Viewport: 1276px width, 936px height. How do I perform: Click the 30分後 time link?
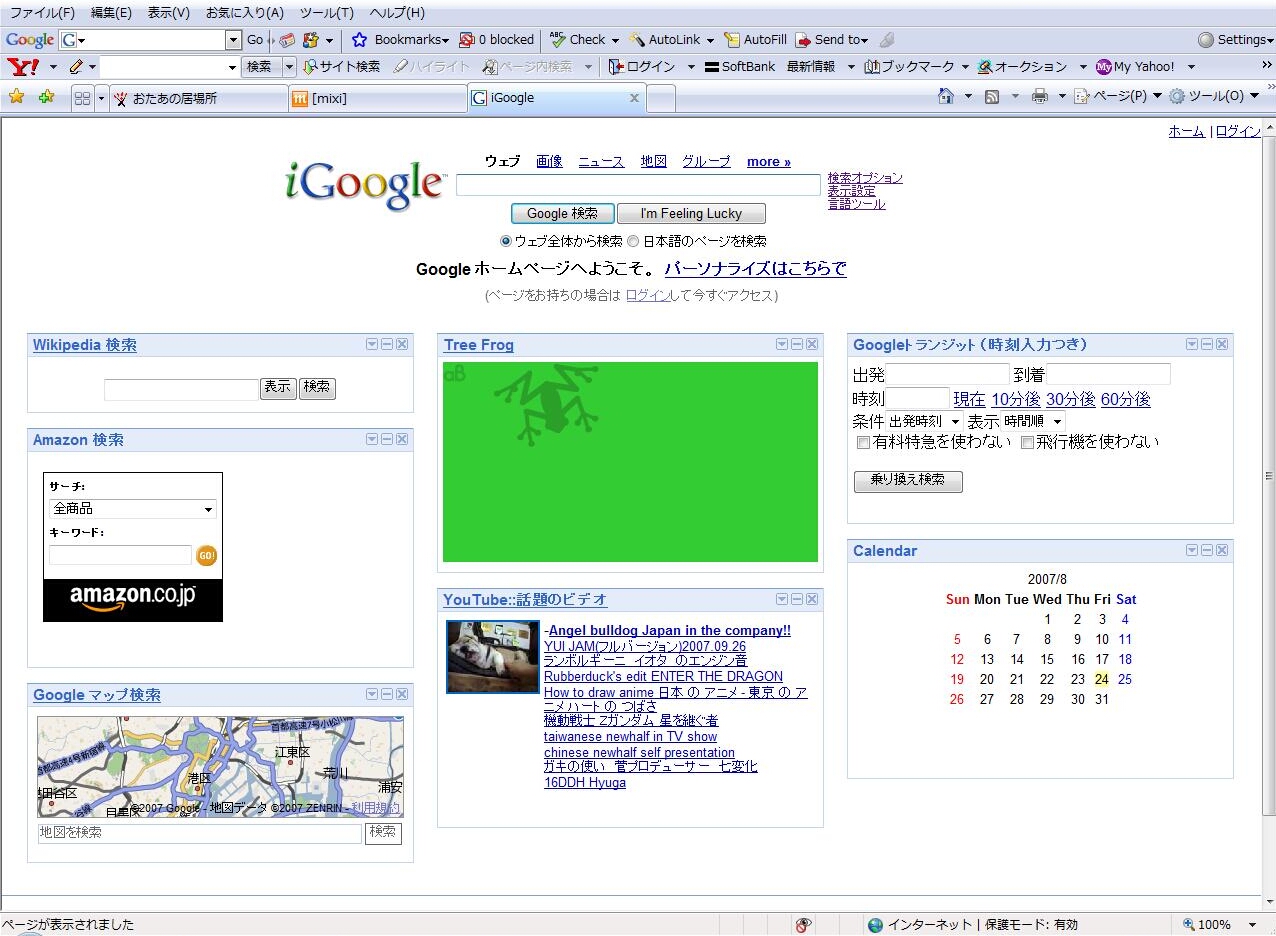(1070, 399)
